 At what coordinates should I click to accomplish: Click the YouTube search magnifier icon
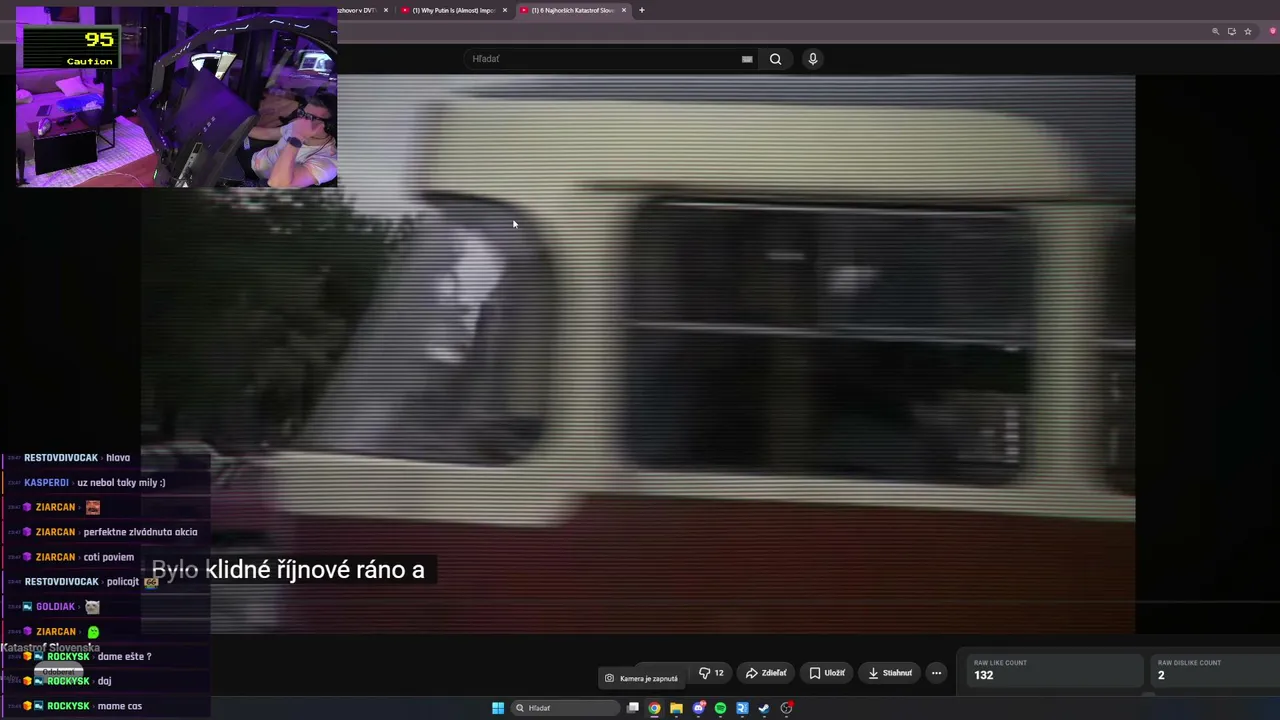[775, 59]
